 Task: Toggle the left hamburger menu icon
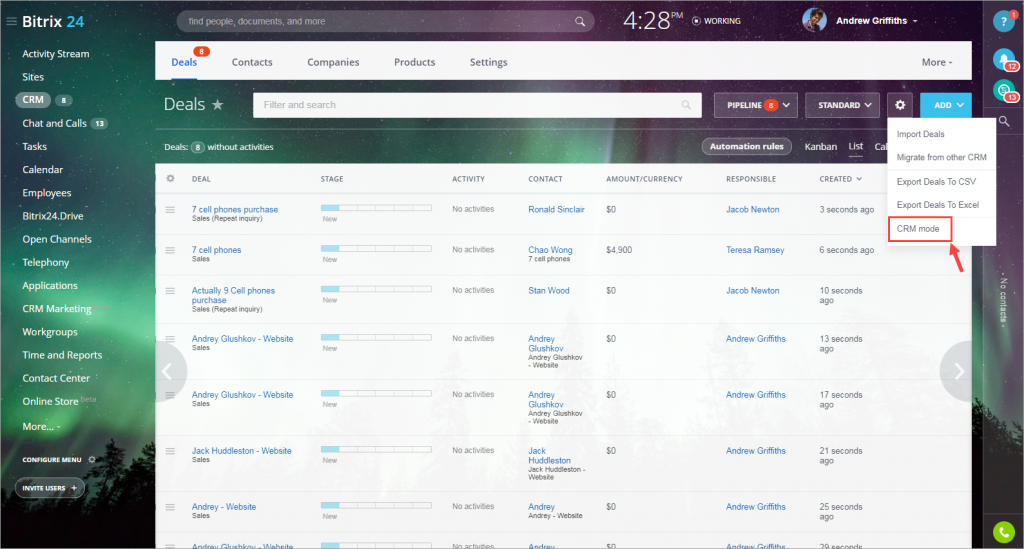[x=11, y=22]
